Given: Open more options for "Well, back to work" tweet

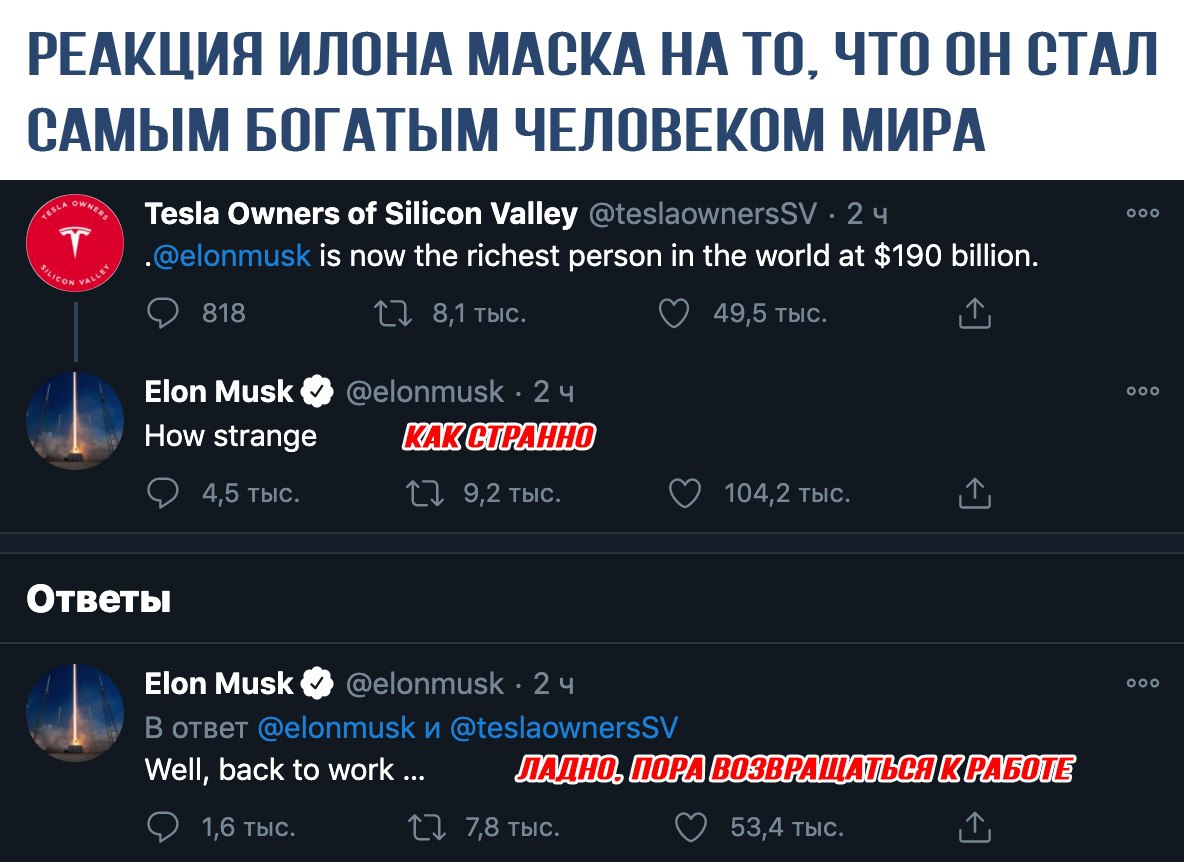Looking at the screenshot, I should [1142, 684].
